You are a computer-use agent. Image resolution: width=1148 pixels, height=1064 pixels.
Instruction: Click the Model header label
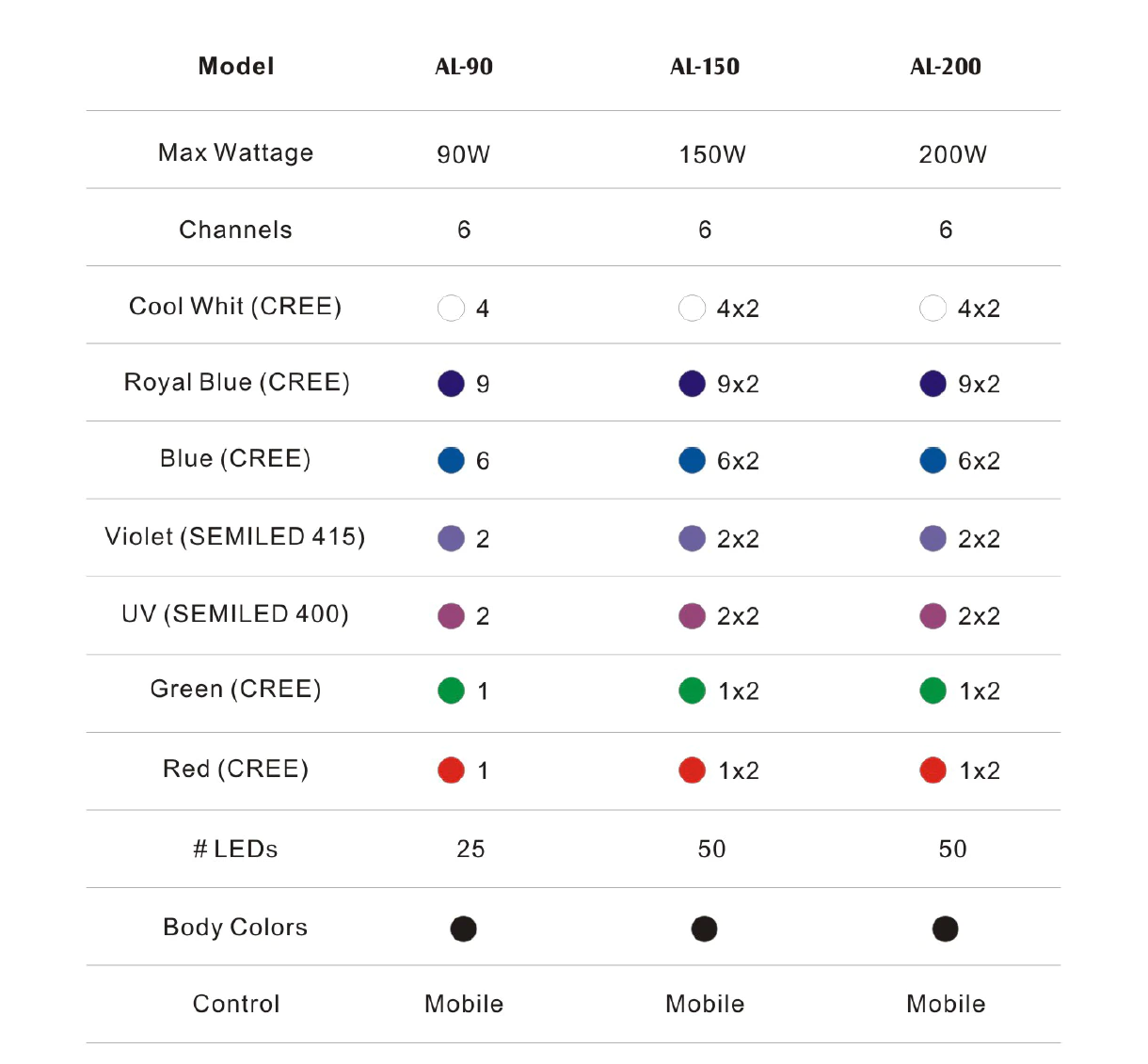pos(236,67)
